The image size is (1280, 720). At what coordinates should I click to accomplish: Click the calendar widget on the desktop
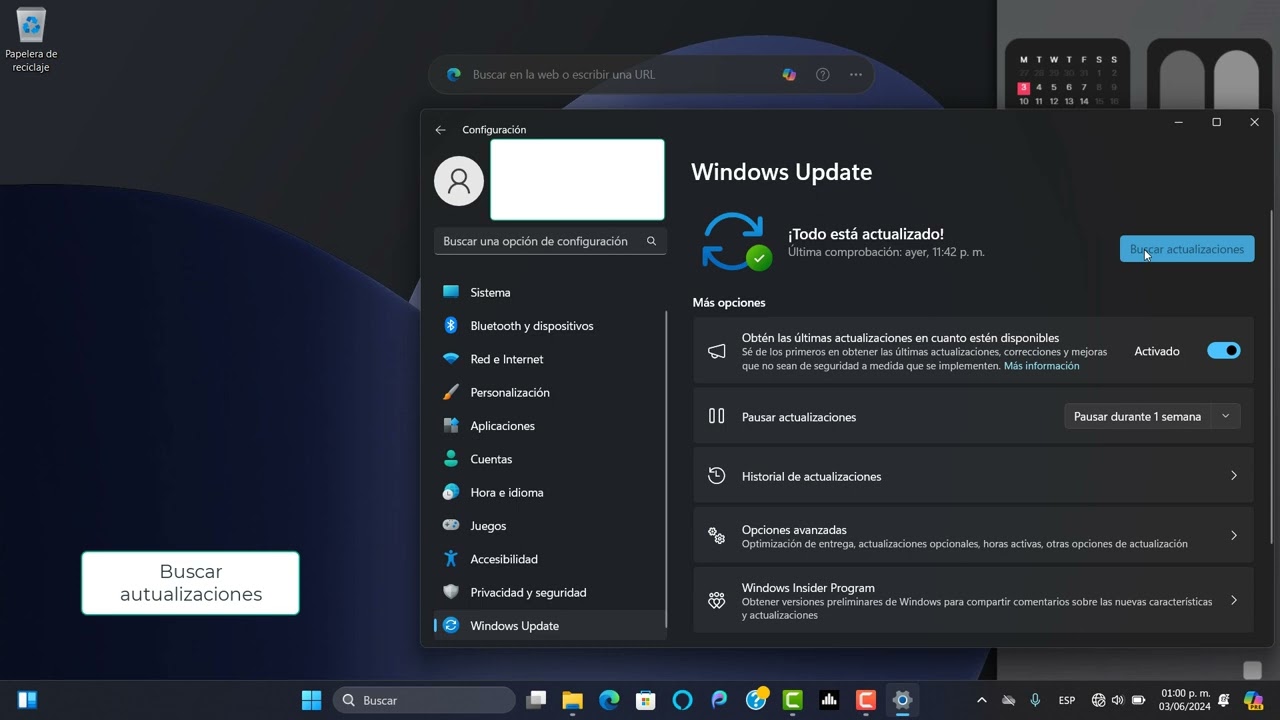1068,76
